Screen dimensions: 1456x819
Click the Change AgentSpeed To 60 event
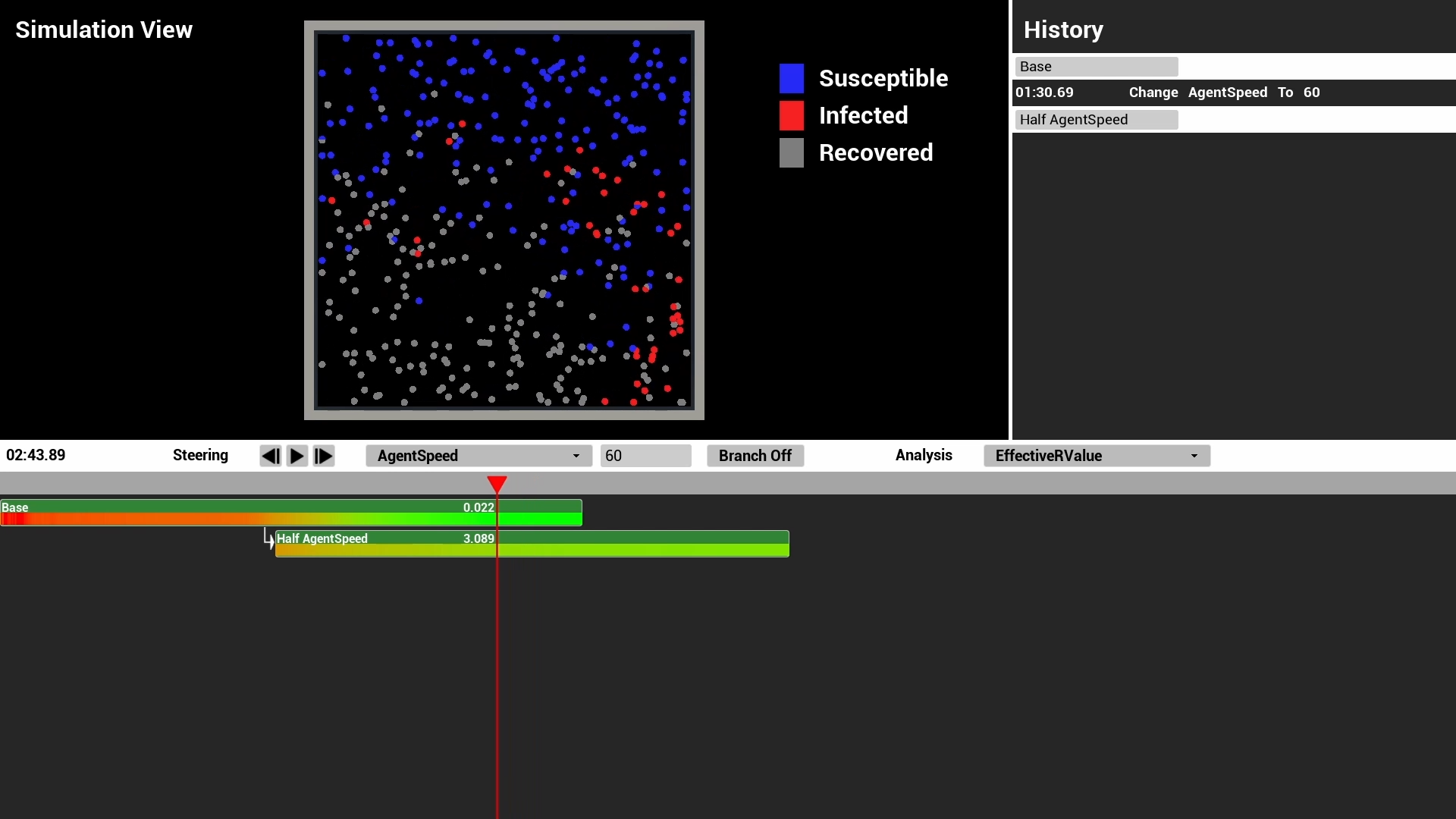coord(1223,93)
